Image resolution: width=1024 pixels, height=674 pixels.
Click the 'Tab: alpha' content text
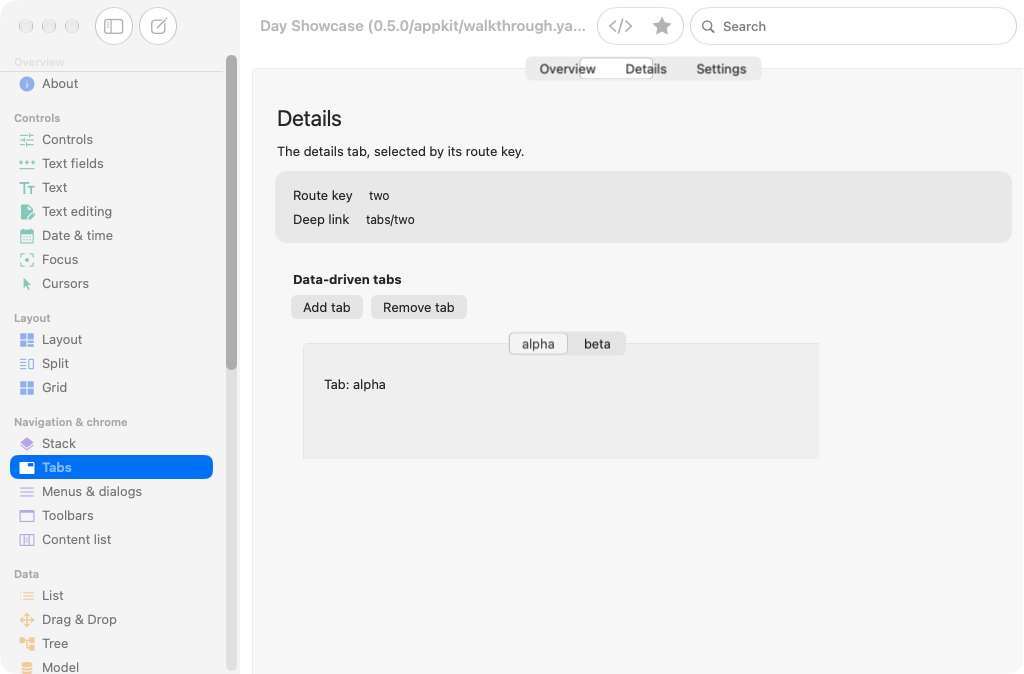[355, 385]
